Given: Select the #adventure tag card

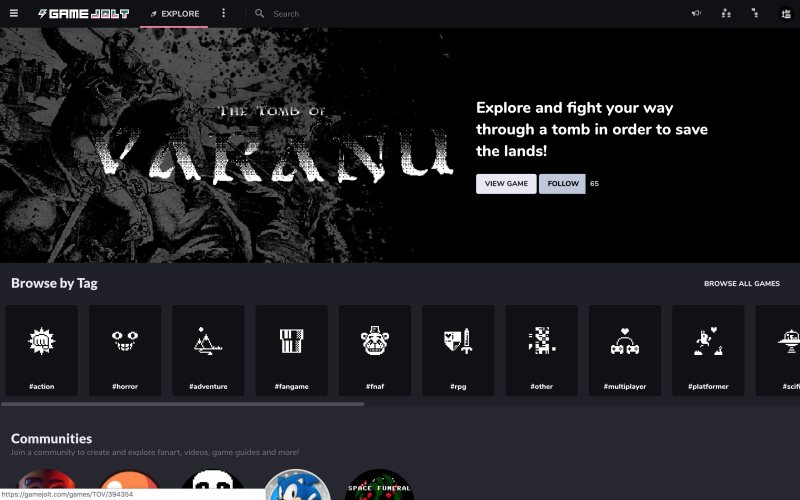Looking at the screenshot, I should point(208,351).
